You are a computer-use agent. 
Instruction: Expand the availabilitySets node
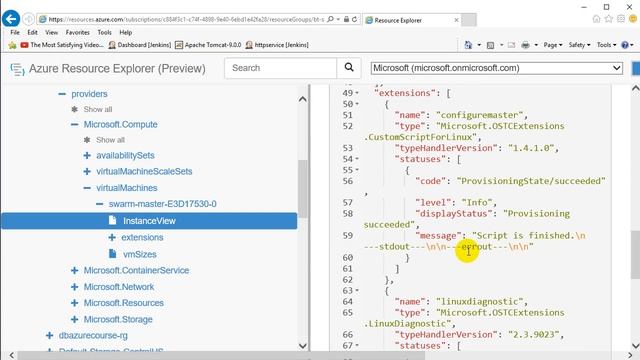point(87,156)
